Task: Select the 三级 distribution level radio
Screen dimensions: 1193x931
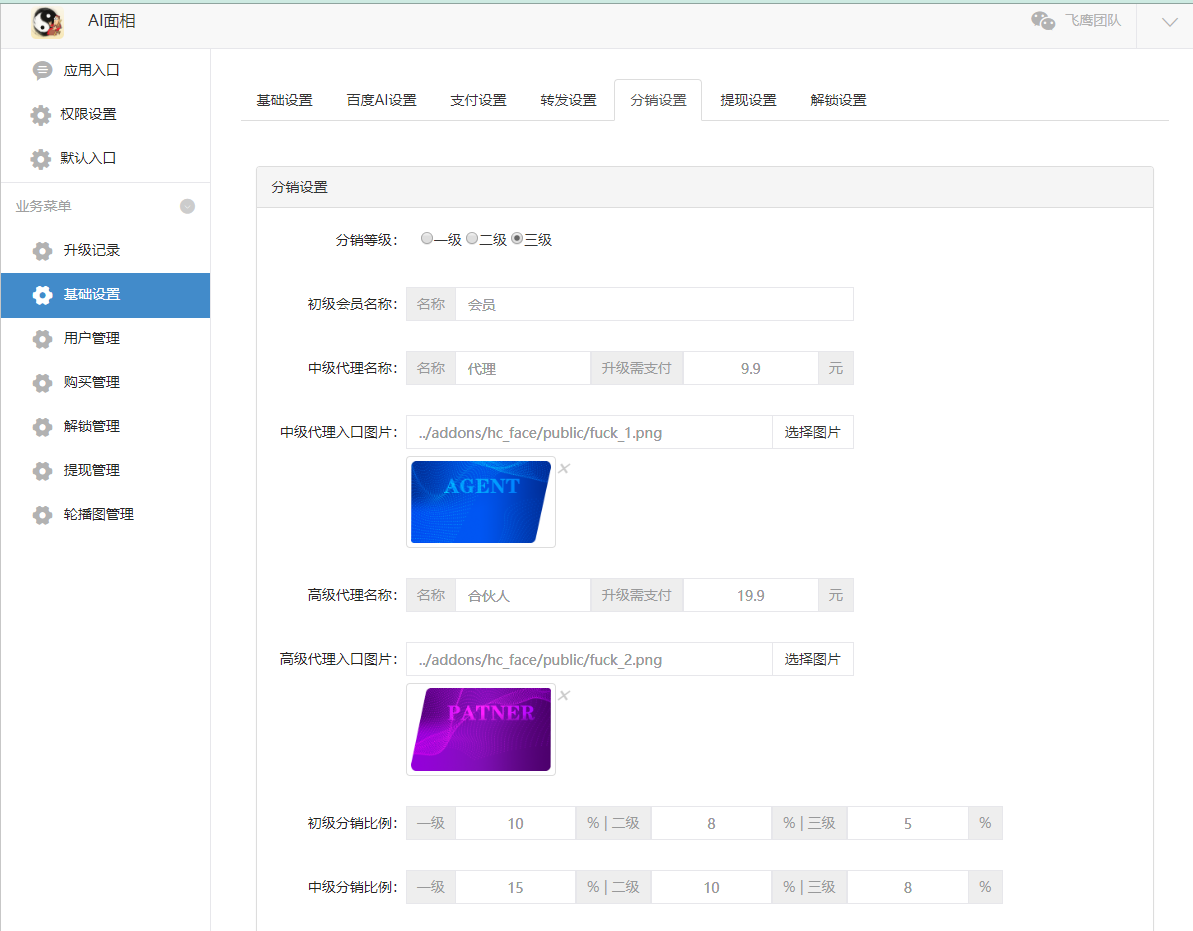Action: coord(517,238)
